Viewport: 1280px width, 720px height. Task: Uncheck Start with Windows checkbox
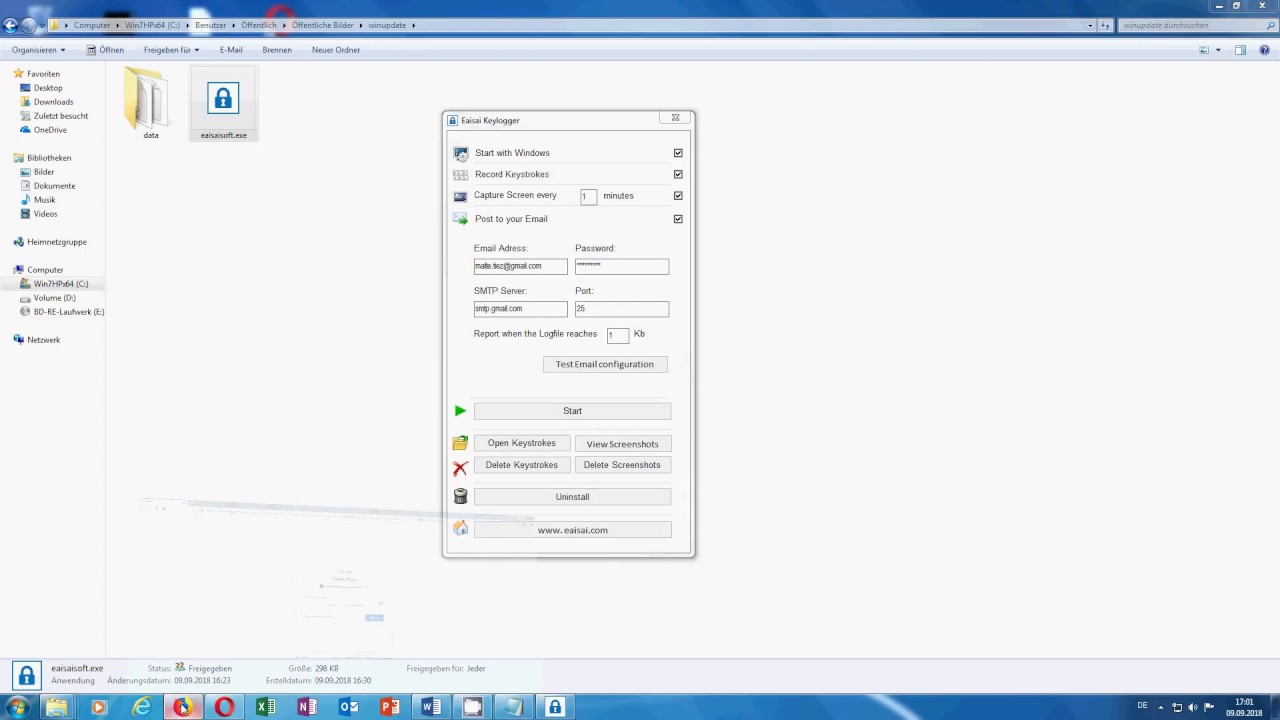(678, 153)
